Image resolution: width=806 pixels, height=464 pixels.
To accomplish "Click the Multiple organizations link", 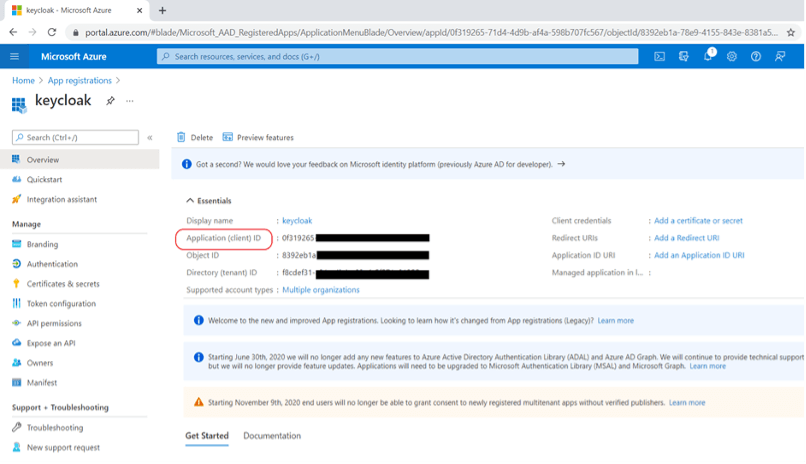I will (321, 290).
